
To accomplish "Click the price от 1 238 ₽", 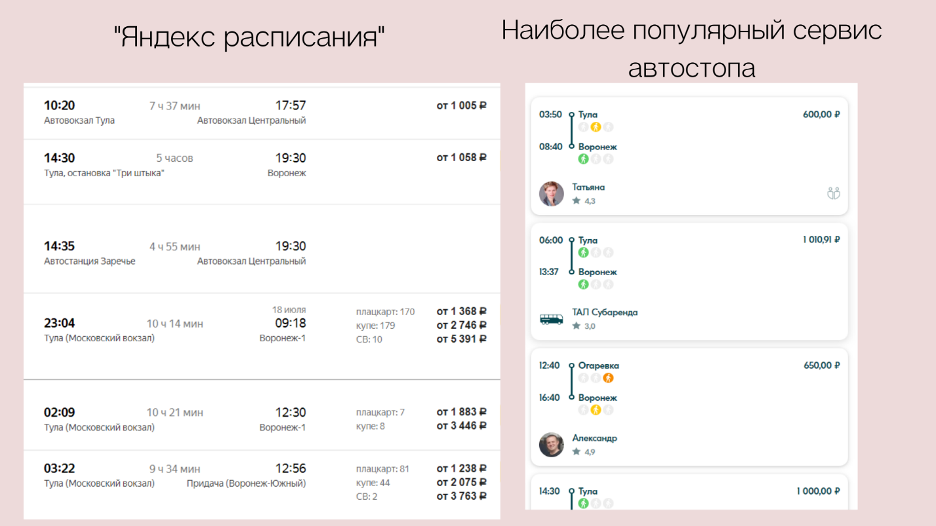I will [461, 469].
